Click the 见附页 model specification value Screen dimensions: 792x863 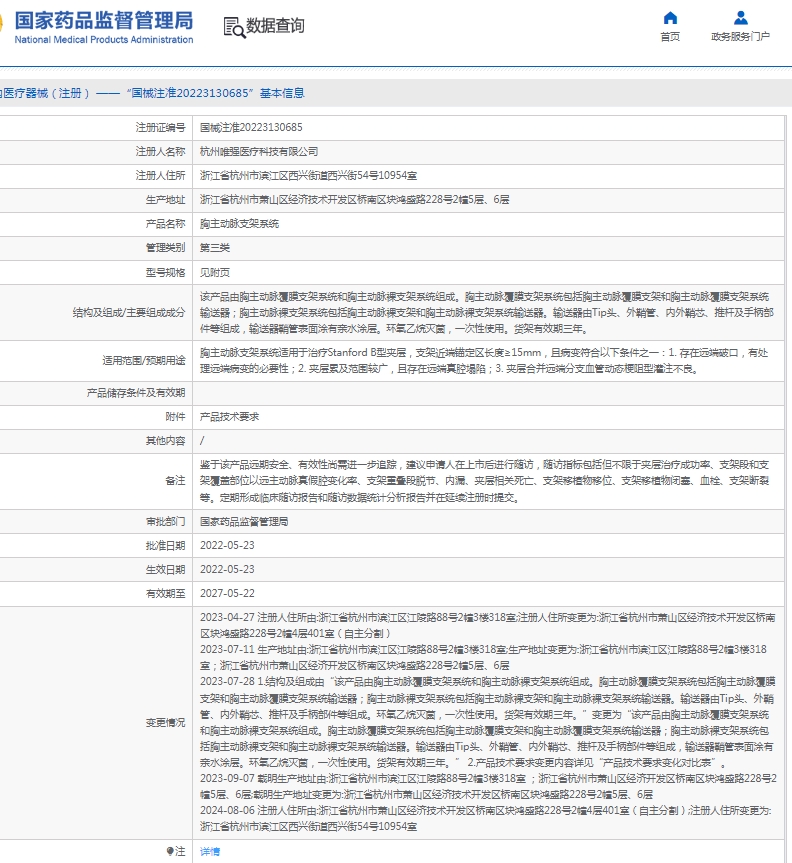pyautogui.click(x=215, y=272)
